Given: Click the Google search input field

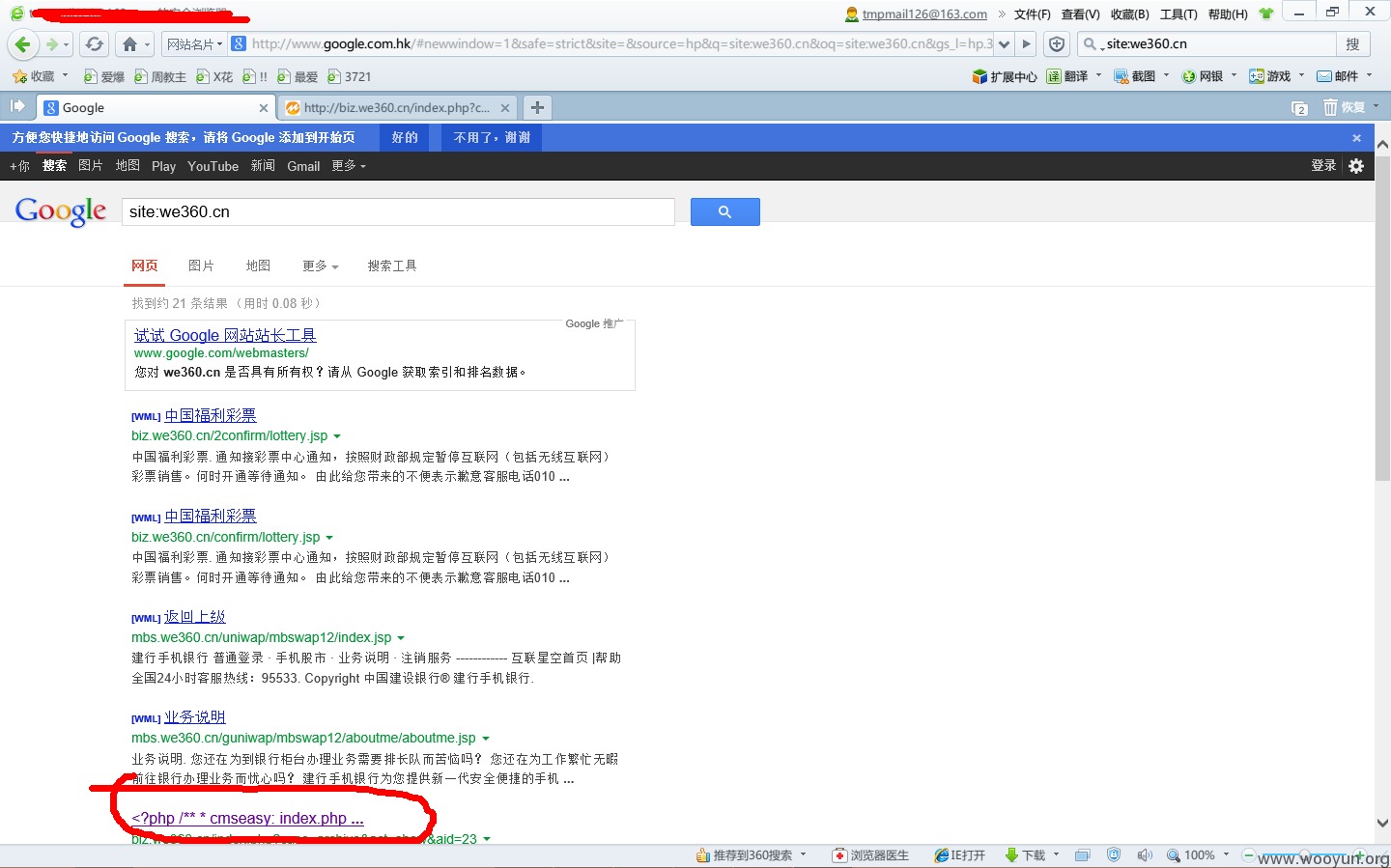Looking at the screenshot, I should [x=398, y=211].
